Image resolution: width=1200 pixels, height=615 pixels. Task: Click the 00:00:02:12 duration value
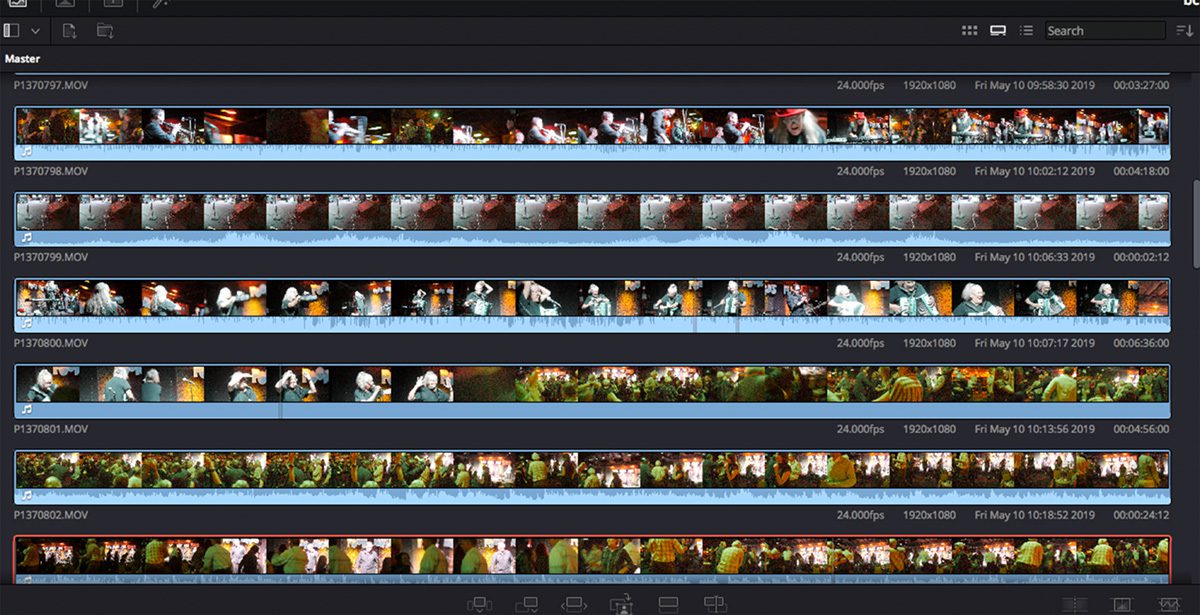point(1141,258)
